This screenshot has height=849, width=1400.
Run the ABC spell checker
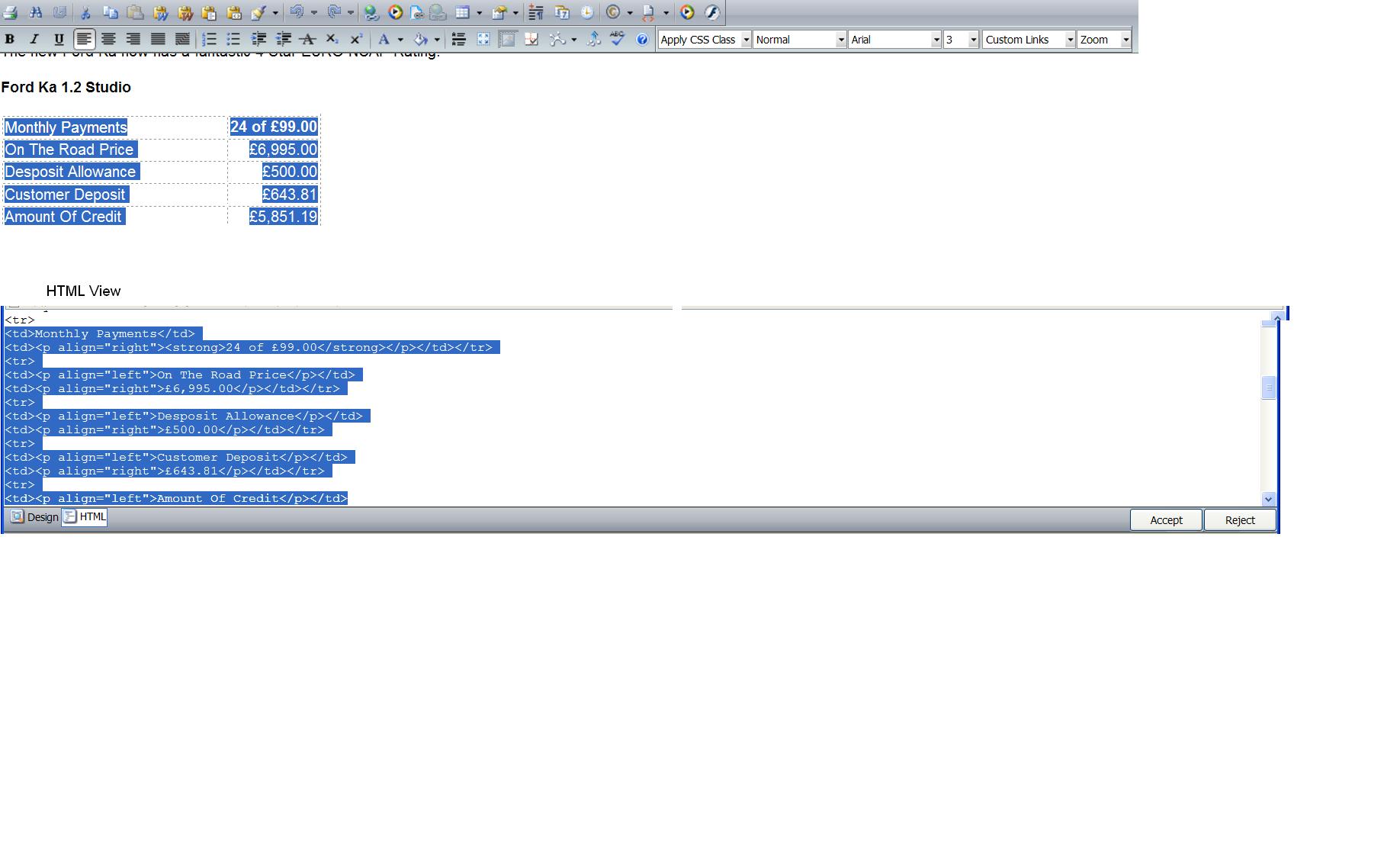618,39
